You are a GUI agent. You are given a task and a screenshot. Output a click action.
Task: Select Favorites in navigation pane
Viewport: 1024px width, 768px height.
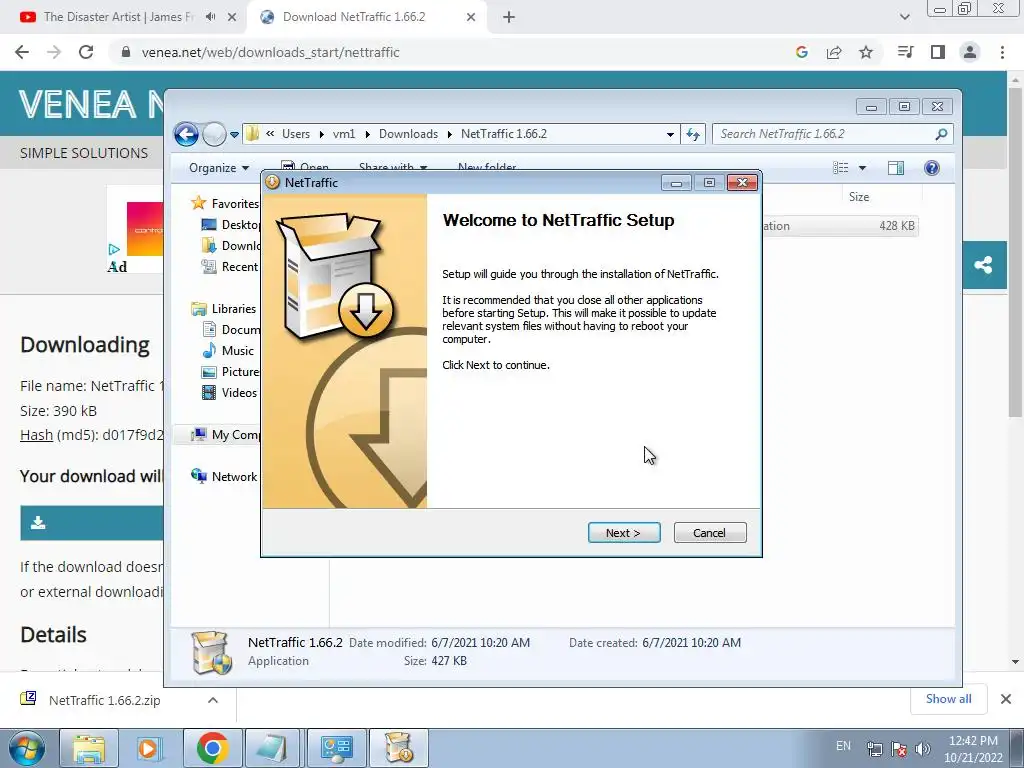click(225, 204)
